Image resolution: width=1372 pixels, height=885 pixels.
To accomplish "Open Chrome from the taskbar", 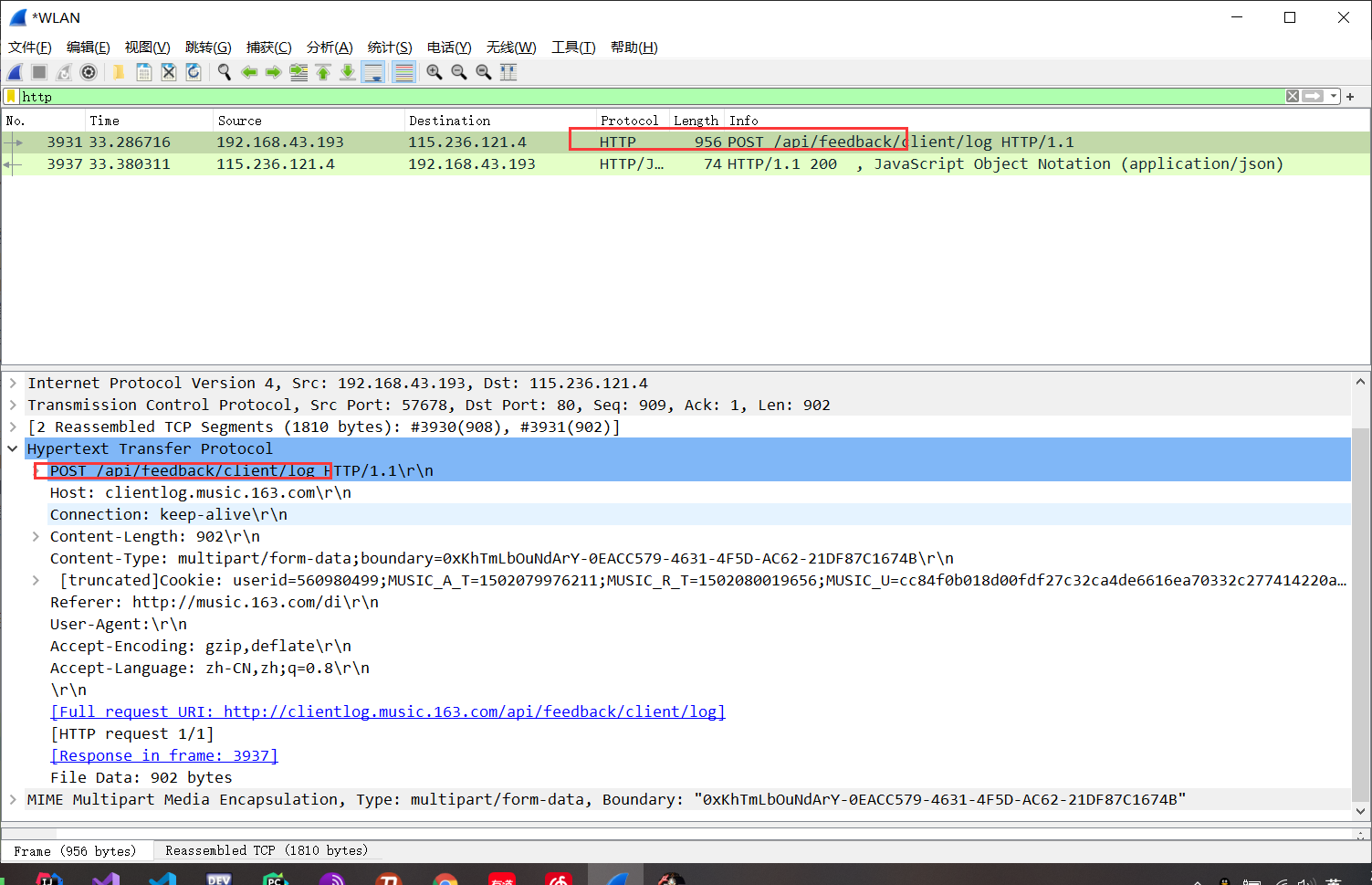I will (x=445, y=879).
